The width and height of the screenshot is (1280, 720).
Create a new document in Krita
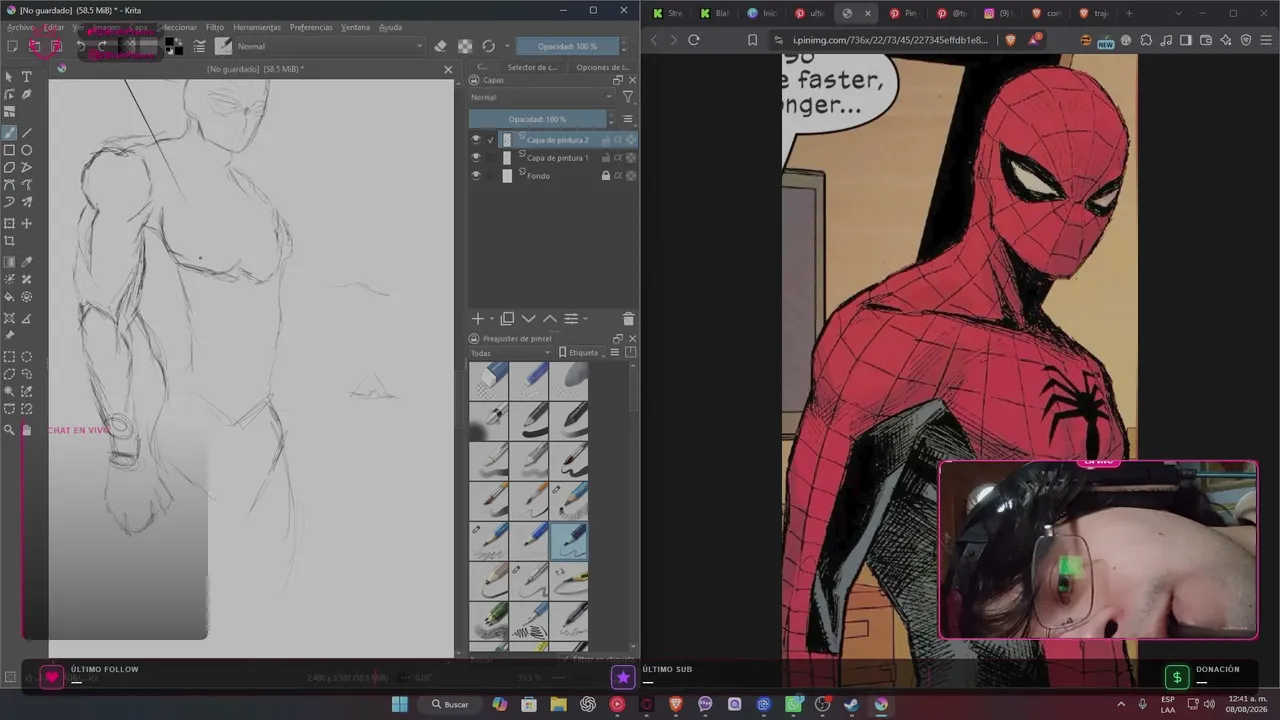(x=12, y=46)
